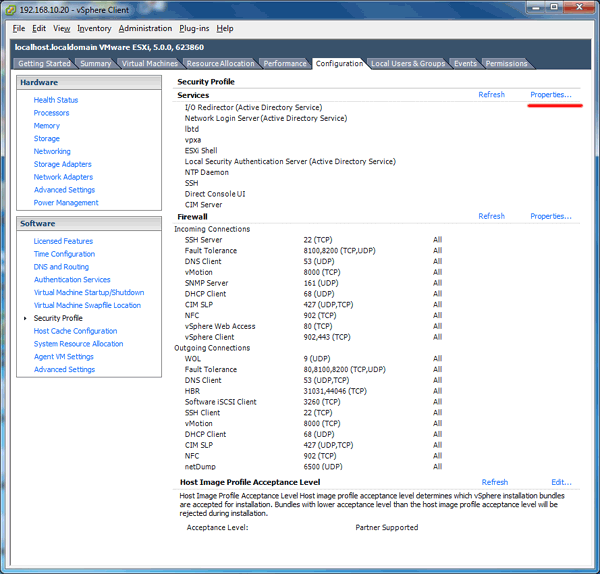Viewport: 600px width, 574px height.
Task: Switch to the Events tab
Action: 465,64
